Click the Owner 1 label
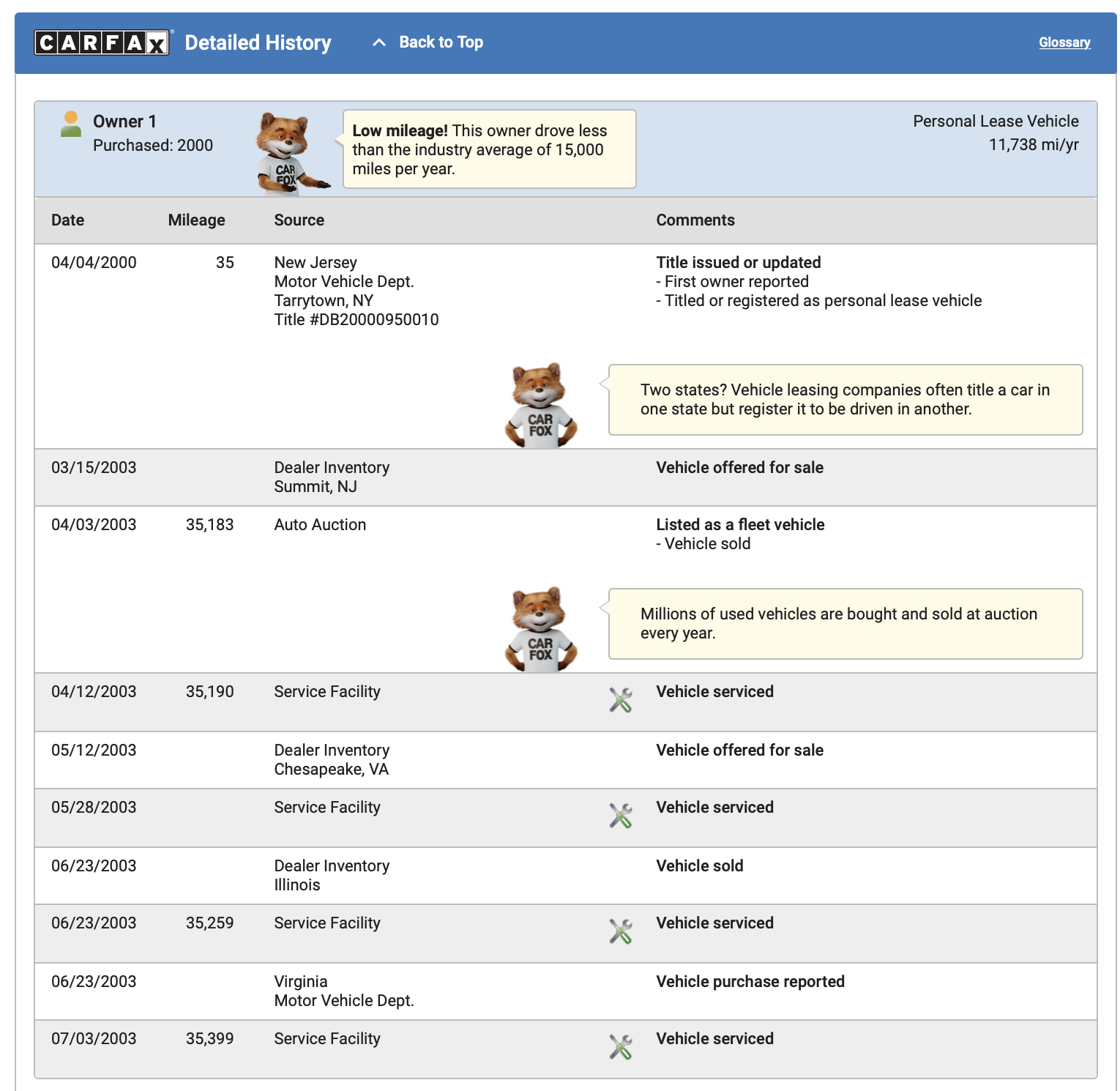Image resolution: width=1120 pixels, height=1091 pixels. [x=124, y=122]
